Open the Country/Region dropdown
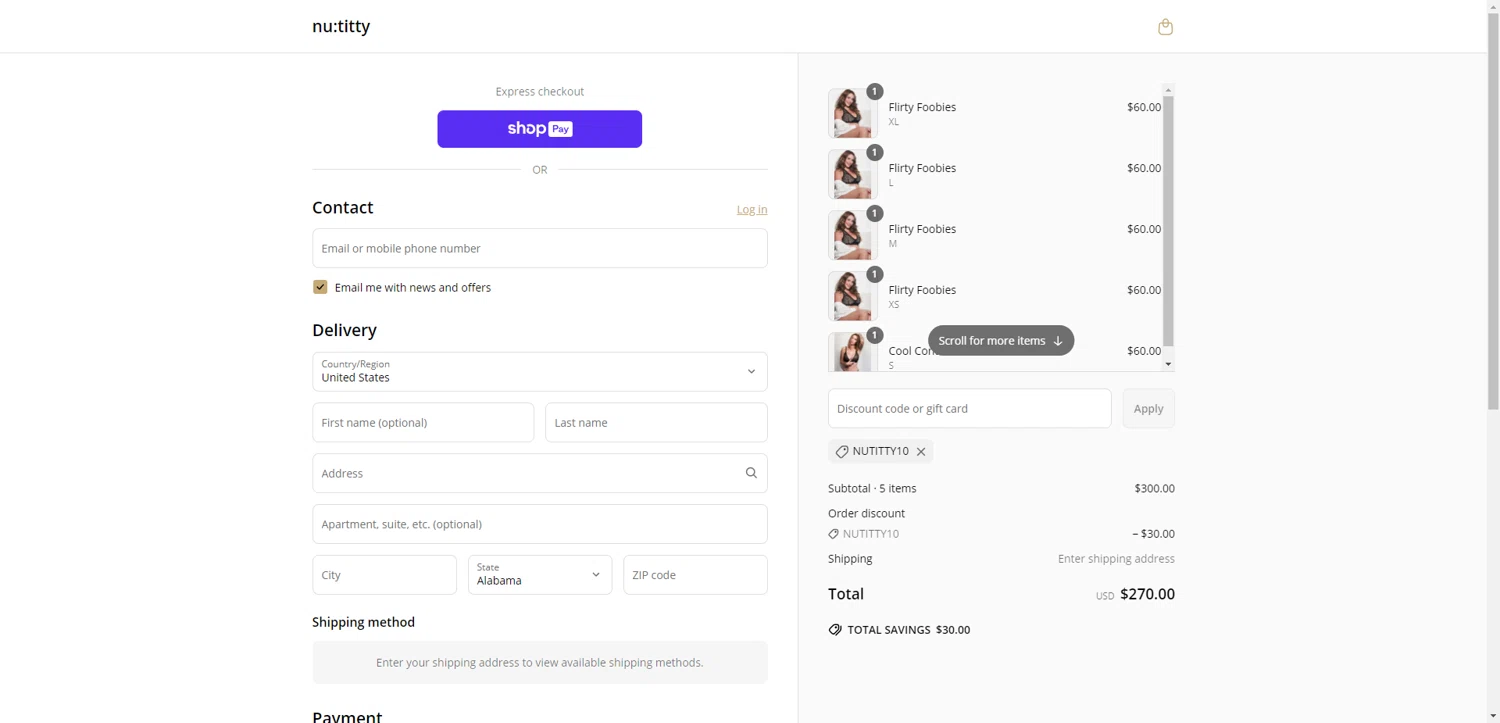This screenshot has height=723, width=1500. click(540, 372)
